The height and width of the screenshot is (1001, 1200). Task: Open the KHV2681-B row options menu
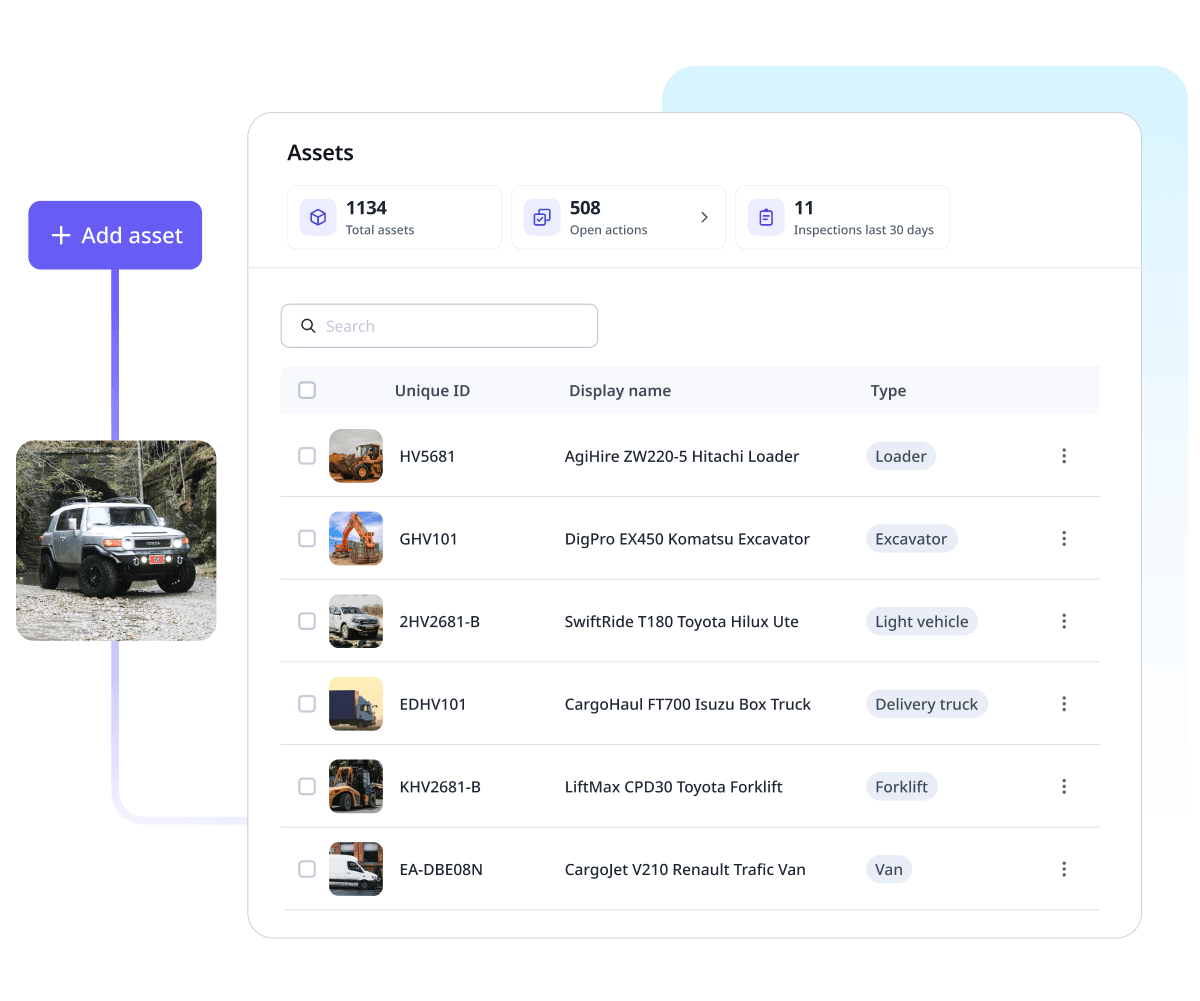click(1064, 787)
